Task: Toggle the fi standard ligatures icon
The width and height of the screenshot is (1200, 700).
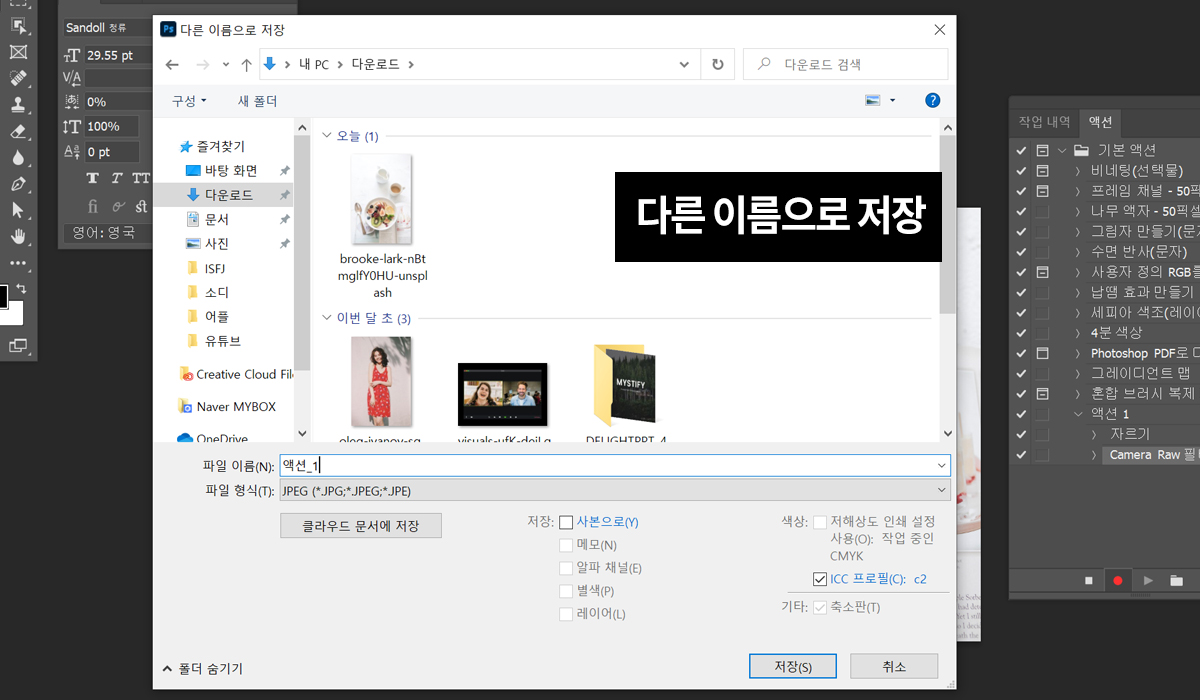Action: click(x=93, y=206)
